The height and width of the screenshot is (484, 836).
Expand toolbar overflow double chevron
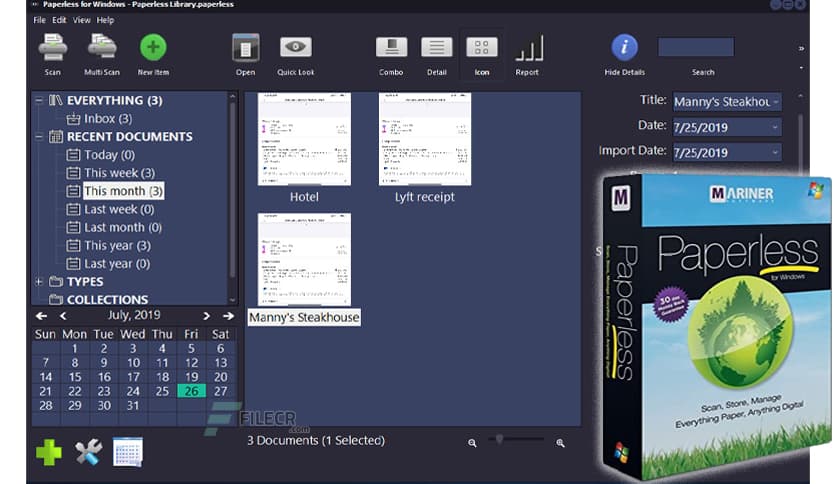tap(801, 49)
